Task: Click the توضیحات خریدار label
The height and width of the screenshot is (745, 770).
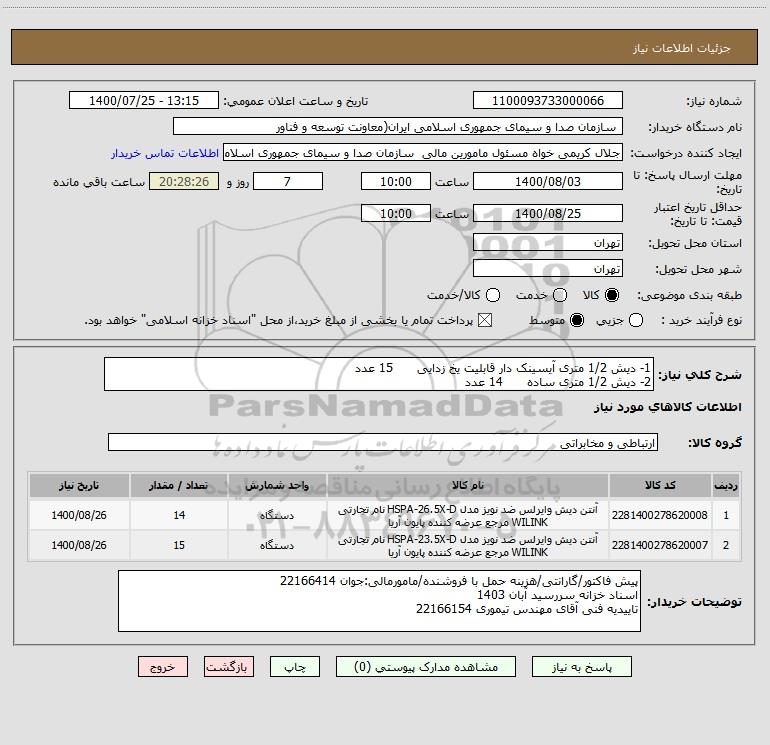Action: point(694,602)
